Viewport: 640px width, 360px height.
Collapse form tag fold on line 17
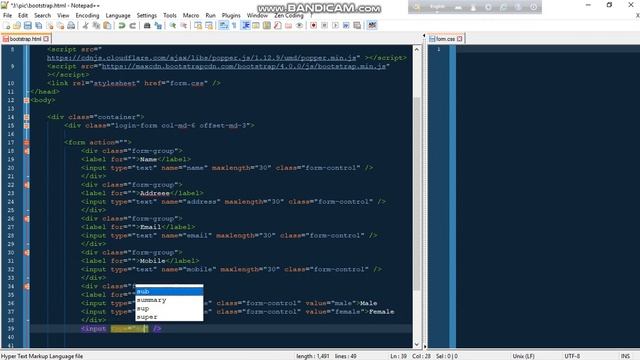coord(27,142)
